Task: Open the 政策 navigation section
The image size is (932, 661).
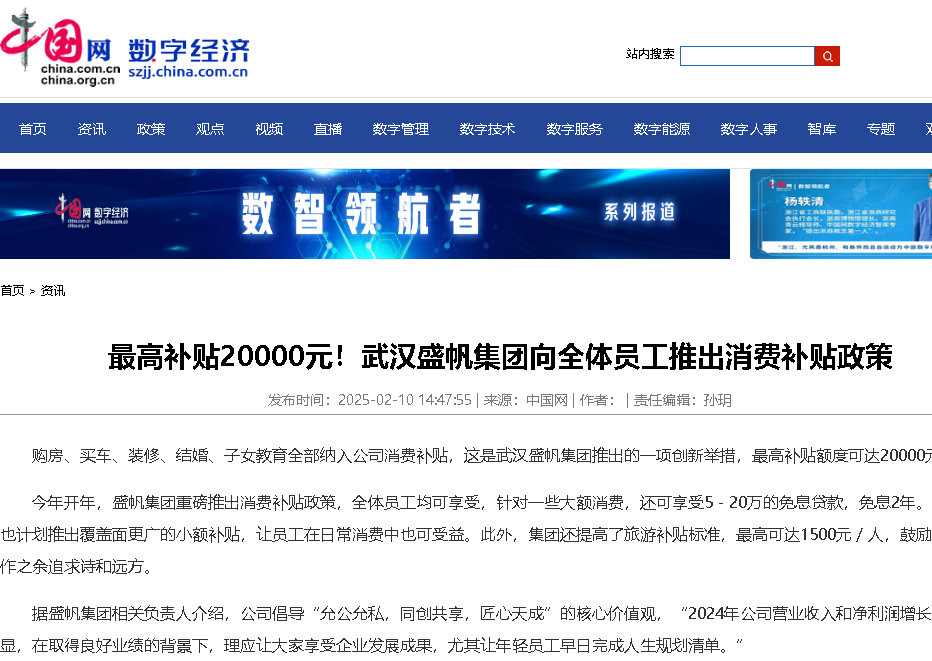Action: [x=151, y=129]
